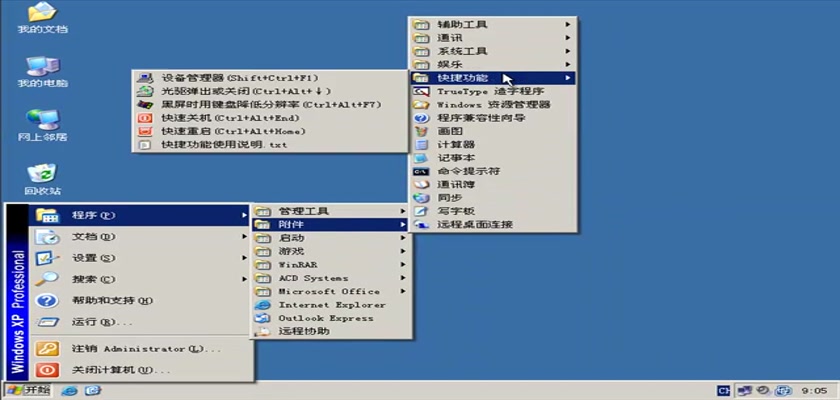The height and width of the screenshot is (400, 840).
Task: Click the 快速关机 red icon
Action: click(x=145, y=118)
